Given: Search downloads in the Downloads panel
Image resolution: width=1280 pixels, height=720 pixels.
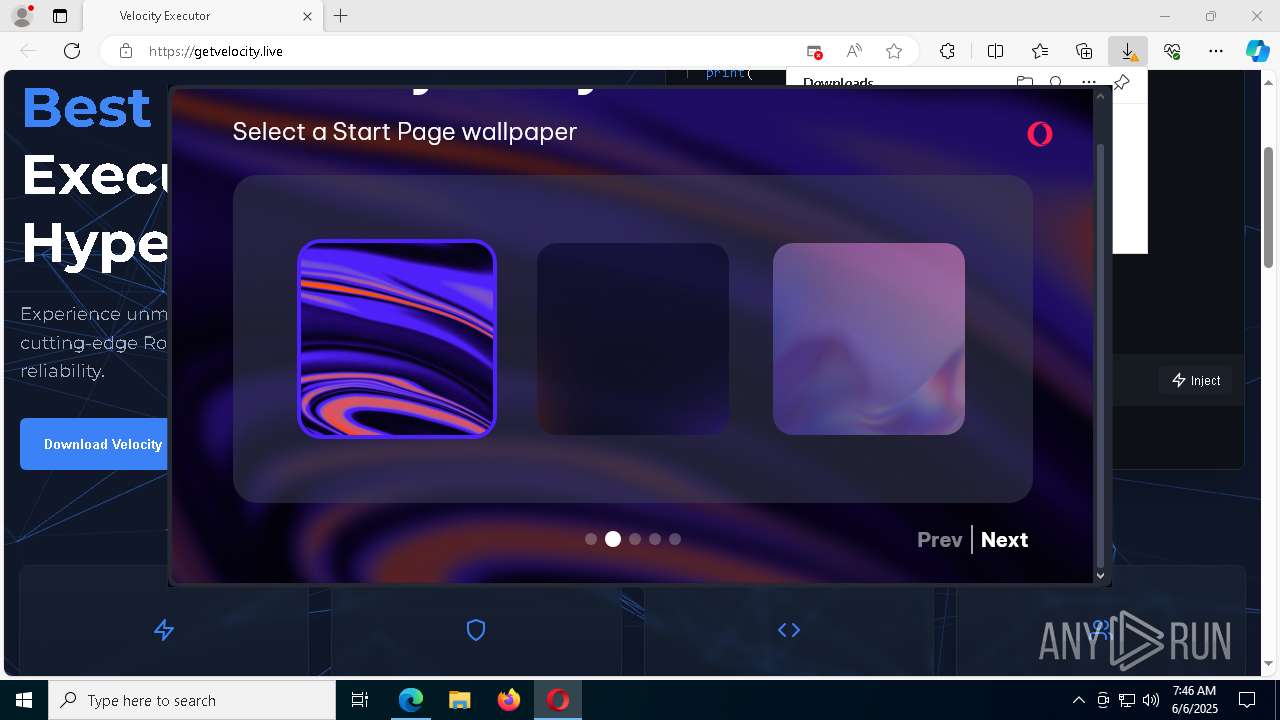Looking at the screenshot, I should click(x=1056, y=82).
